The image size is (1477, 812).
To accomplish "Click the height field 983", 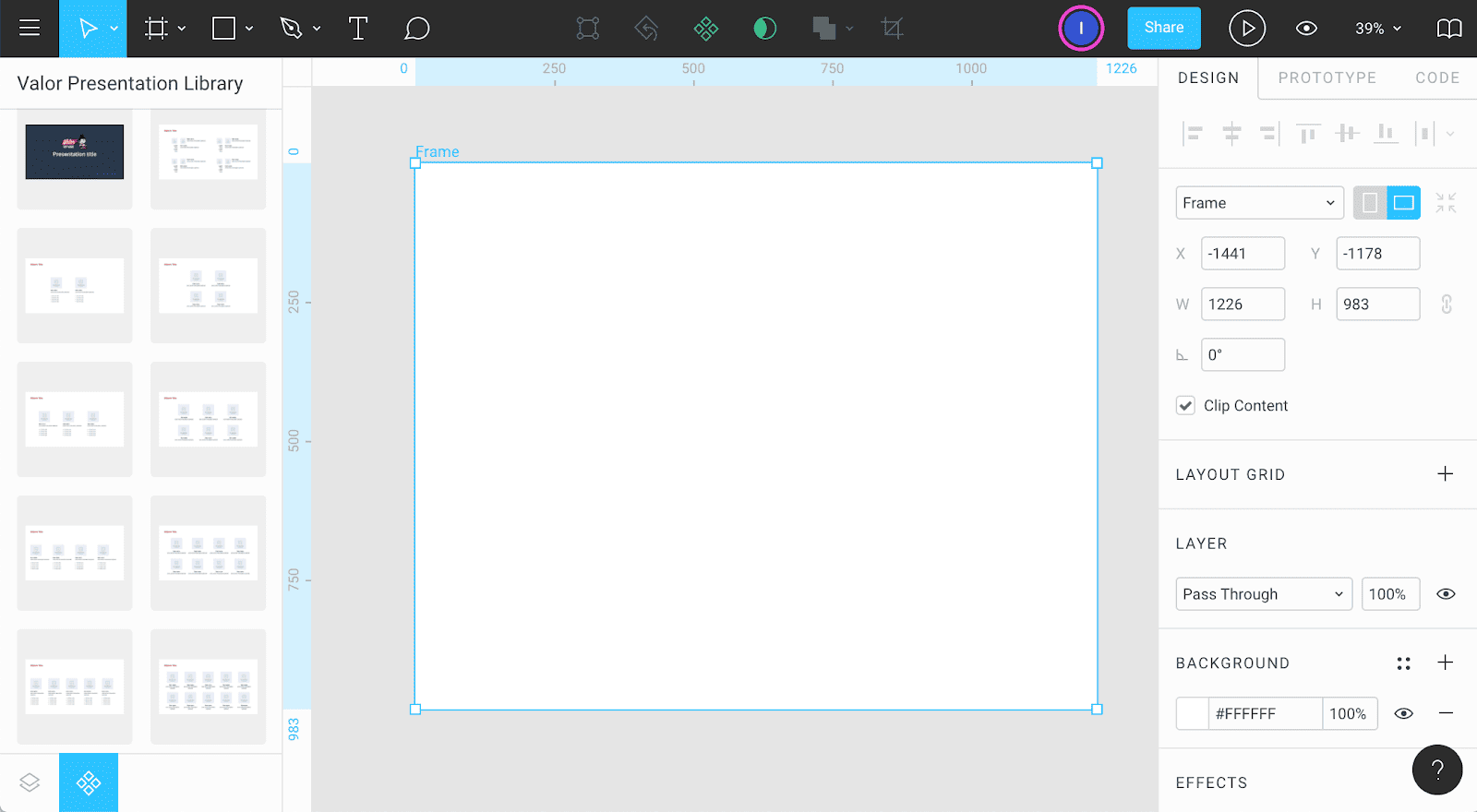I will coord(1377,304).
